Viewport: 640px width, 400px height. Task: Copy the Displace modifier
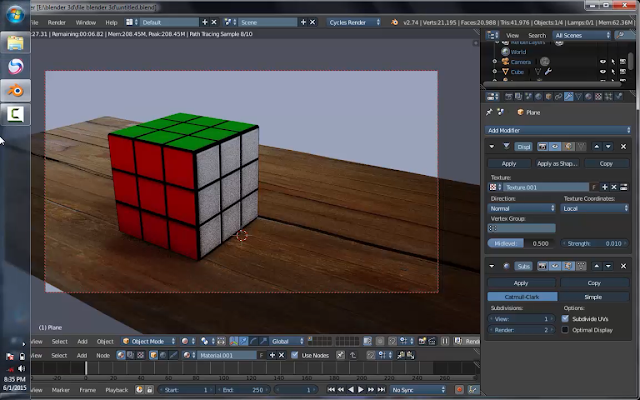pyautogui.click(x=606, y=164)
